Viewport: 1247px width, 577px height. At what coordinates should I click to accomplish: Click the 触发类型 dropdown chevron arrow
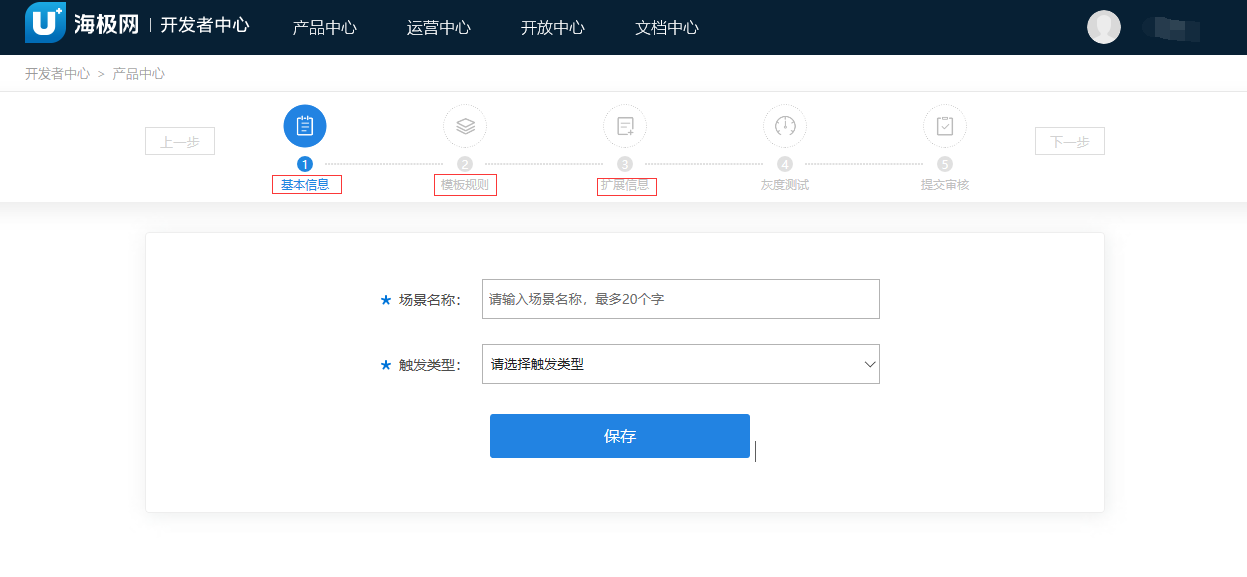tap(869, 364)
